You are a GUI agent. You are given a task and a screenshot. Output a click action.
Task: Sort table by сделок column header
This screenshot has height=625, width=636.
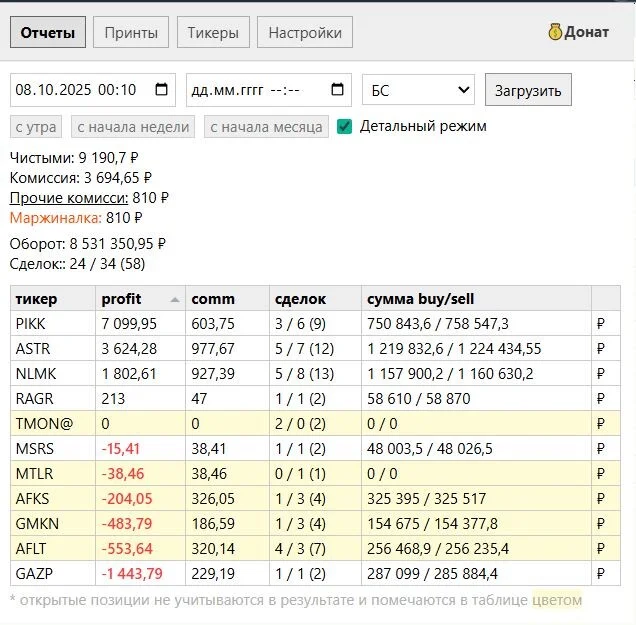coord(316,299)
